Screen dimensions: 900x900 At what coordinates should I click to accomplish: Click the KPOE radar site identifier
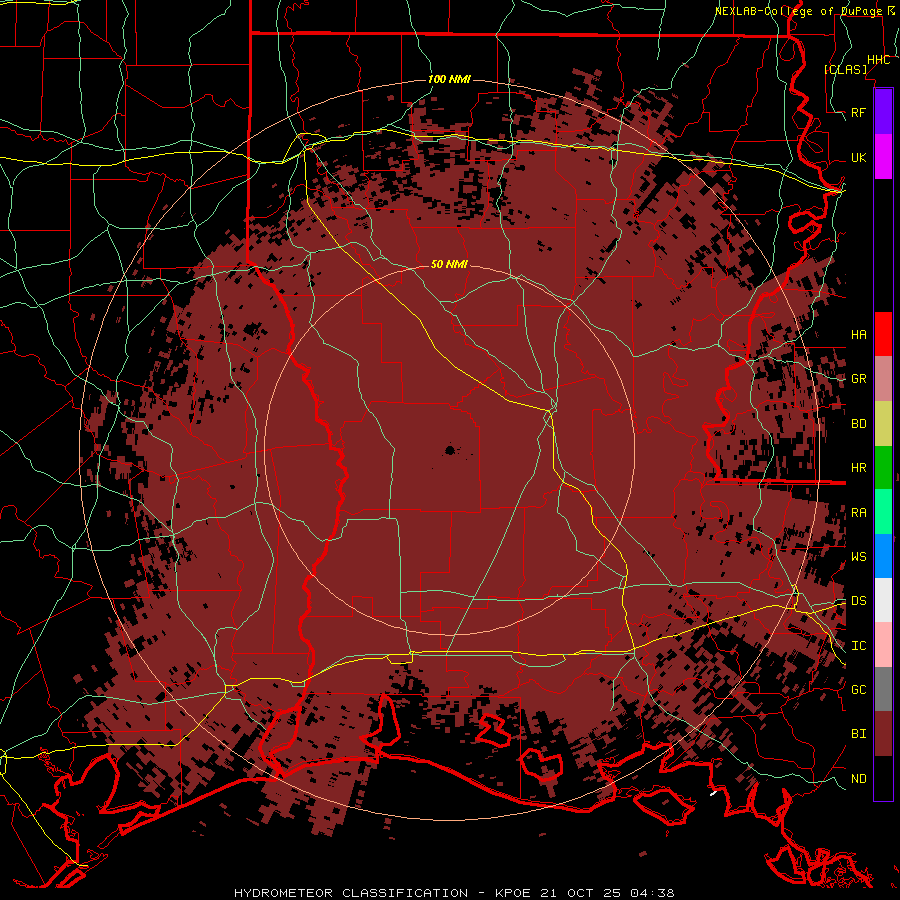(515, 893)
